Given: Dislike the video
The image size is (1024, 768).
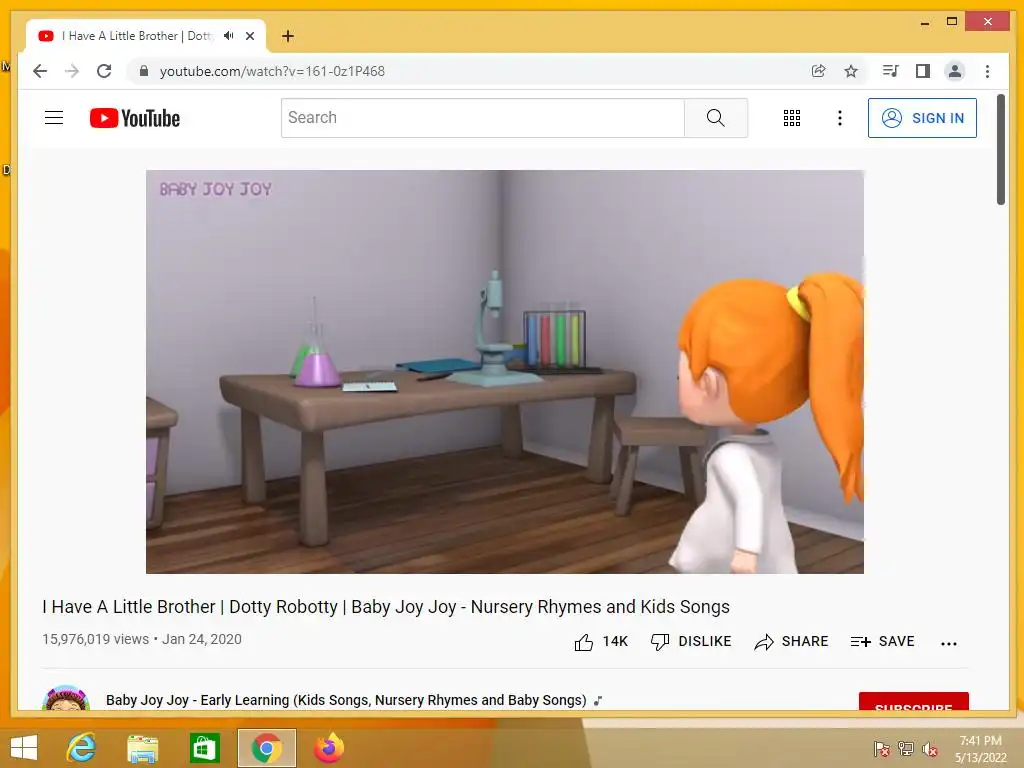Looking at the screenshot, I should [x=691, y=642].
